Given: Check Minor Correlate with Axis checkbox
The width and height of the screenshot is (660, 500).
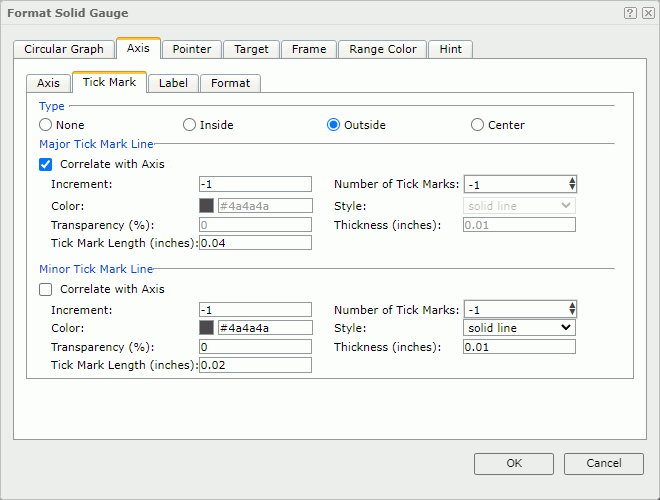Looking at the screenshot, I should click(x=45, y=290).
